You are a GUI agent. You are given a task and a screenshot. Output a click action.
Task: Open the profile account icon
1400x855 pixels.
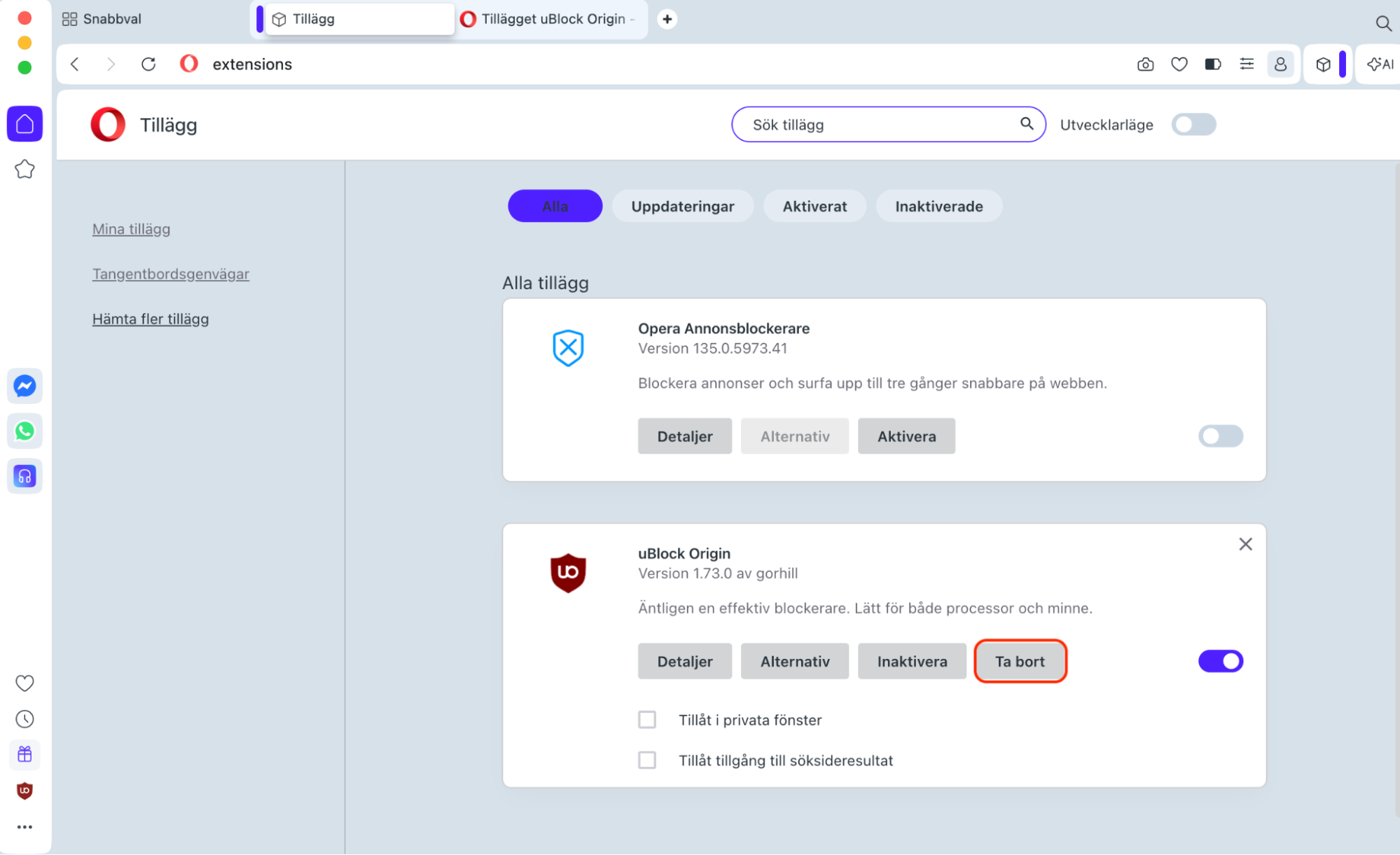pos(1280,64)
